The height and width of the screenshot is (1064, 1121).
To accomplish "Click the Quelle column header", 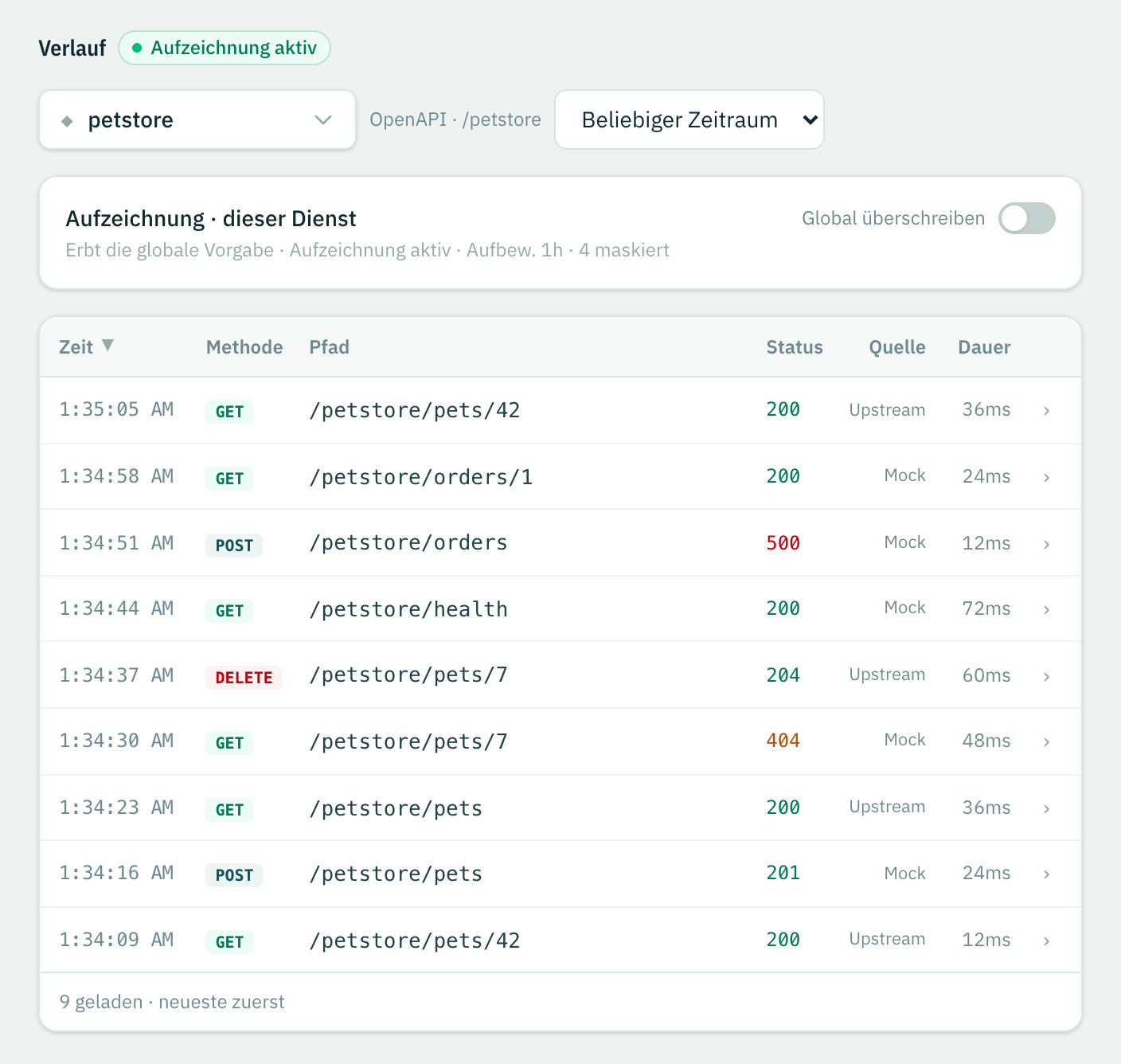I will [x=897, y=347].
